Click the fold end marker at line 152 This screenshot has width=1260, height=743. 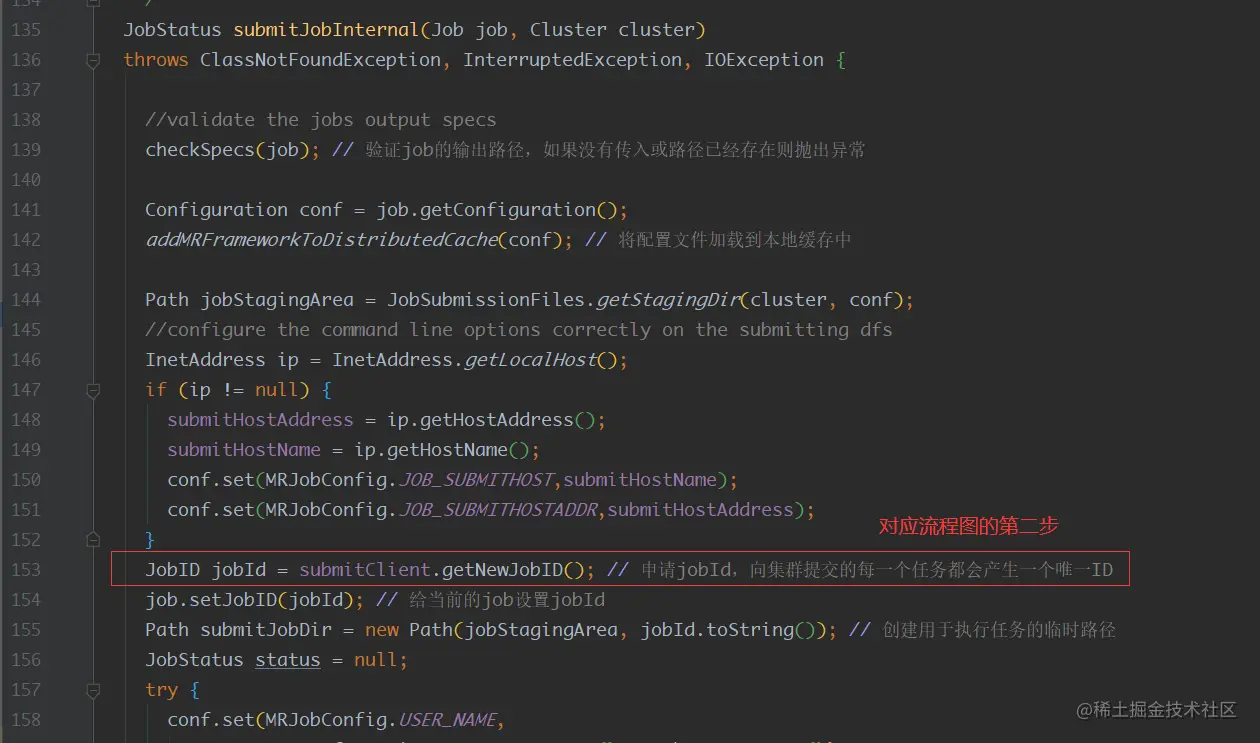93,540
